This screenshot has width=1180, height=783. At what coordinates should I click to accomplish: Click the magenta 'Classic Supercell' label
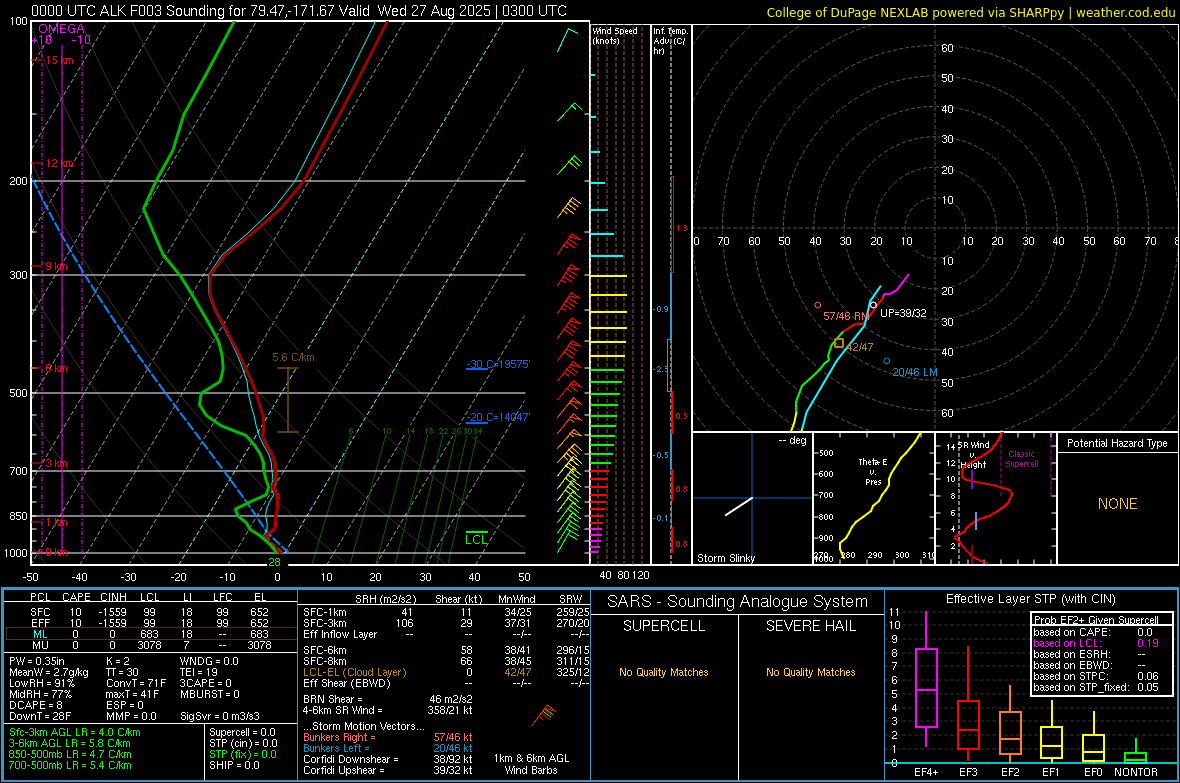click(1022, 459)
